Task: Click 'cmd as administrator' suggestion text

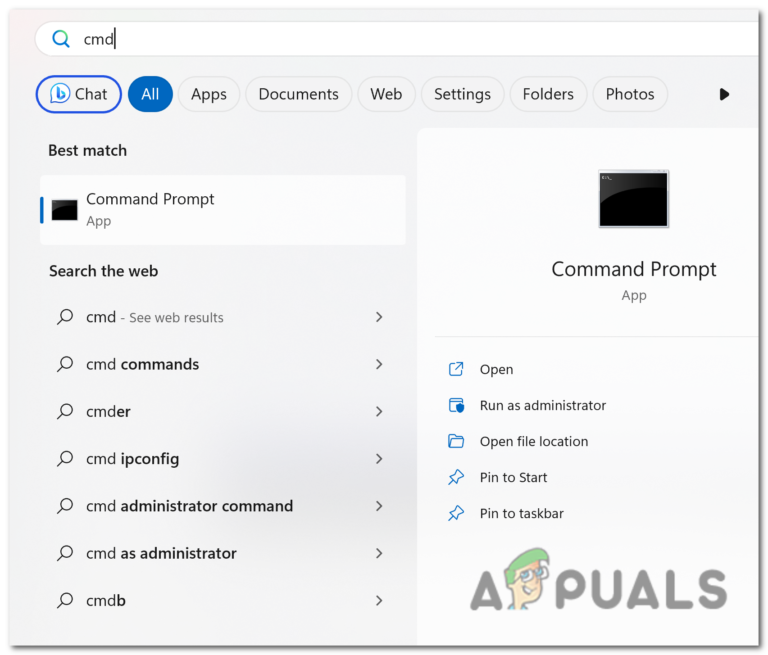Action: 161,553
